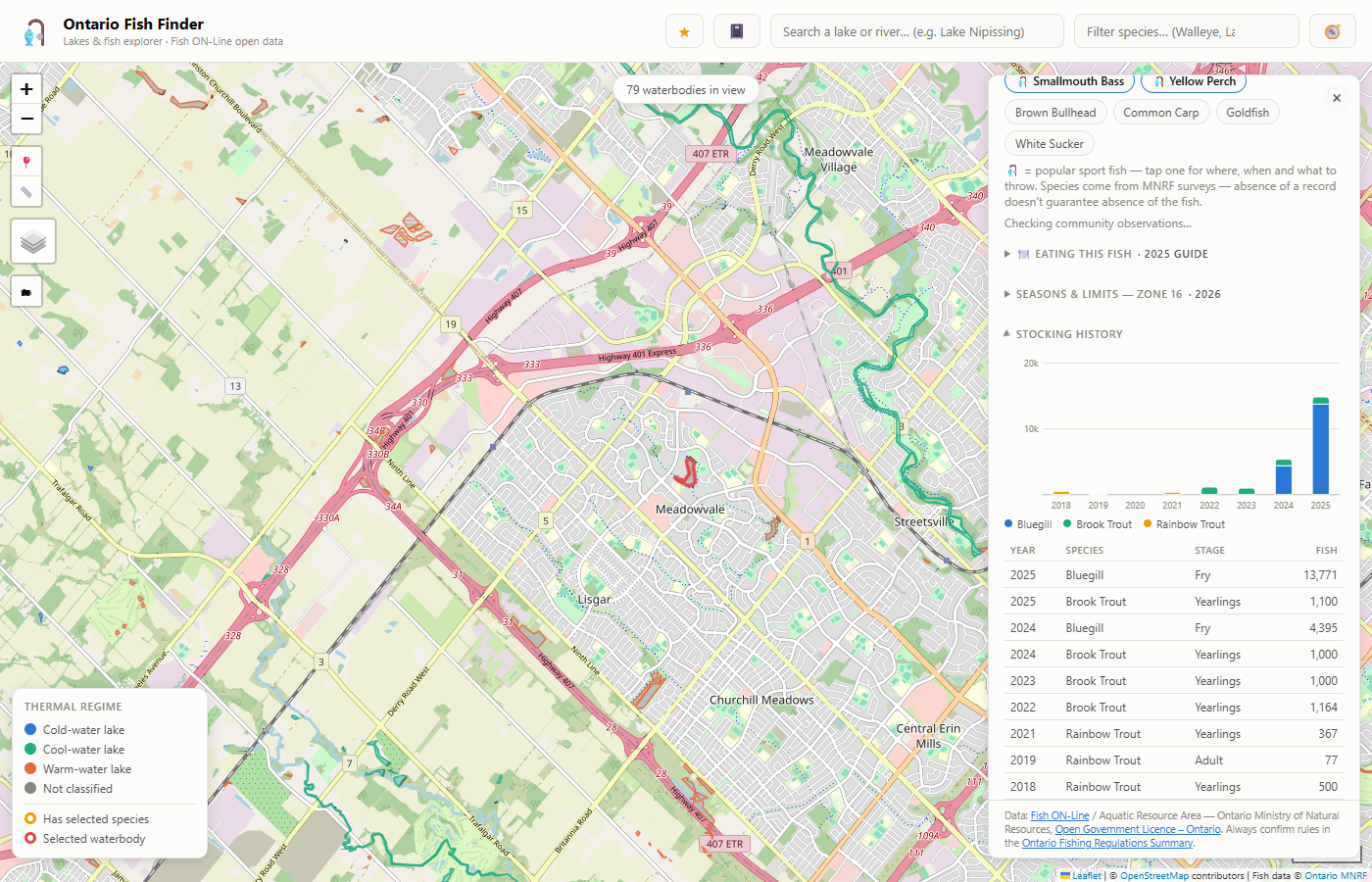Click the '79 waterbodies in view' badge
The height and width of the screenshot is (882, 1372).
[686, 89]
